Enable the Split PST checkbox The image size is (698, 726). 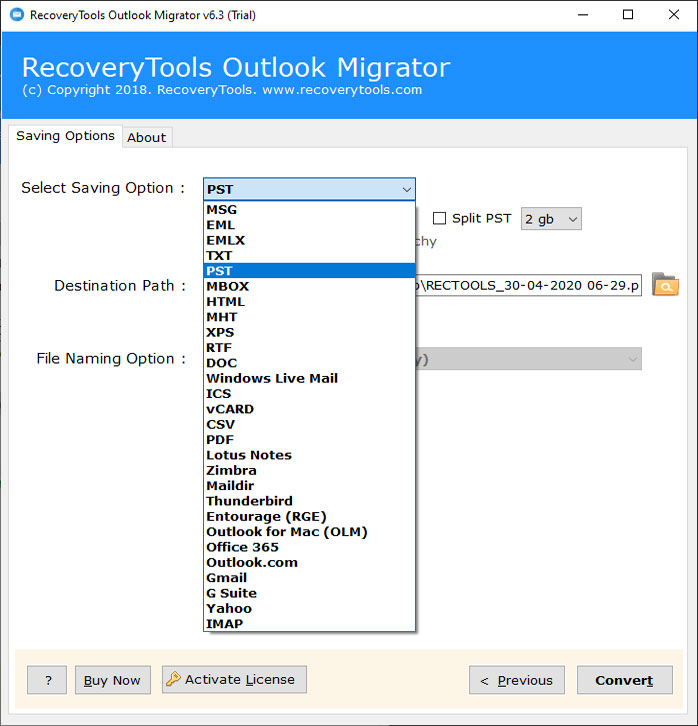[439, 218]
